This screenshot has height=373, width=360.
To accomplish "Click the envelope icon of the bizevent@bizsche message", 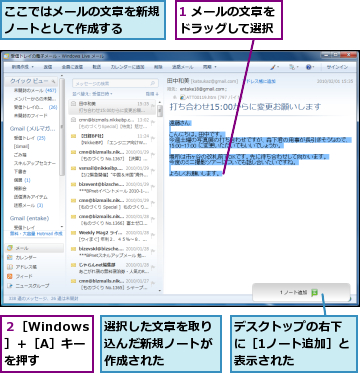I will pos(74,184).
